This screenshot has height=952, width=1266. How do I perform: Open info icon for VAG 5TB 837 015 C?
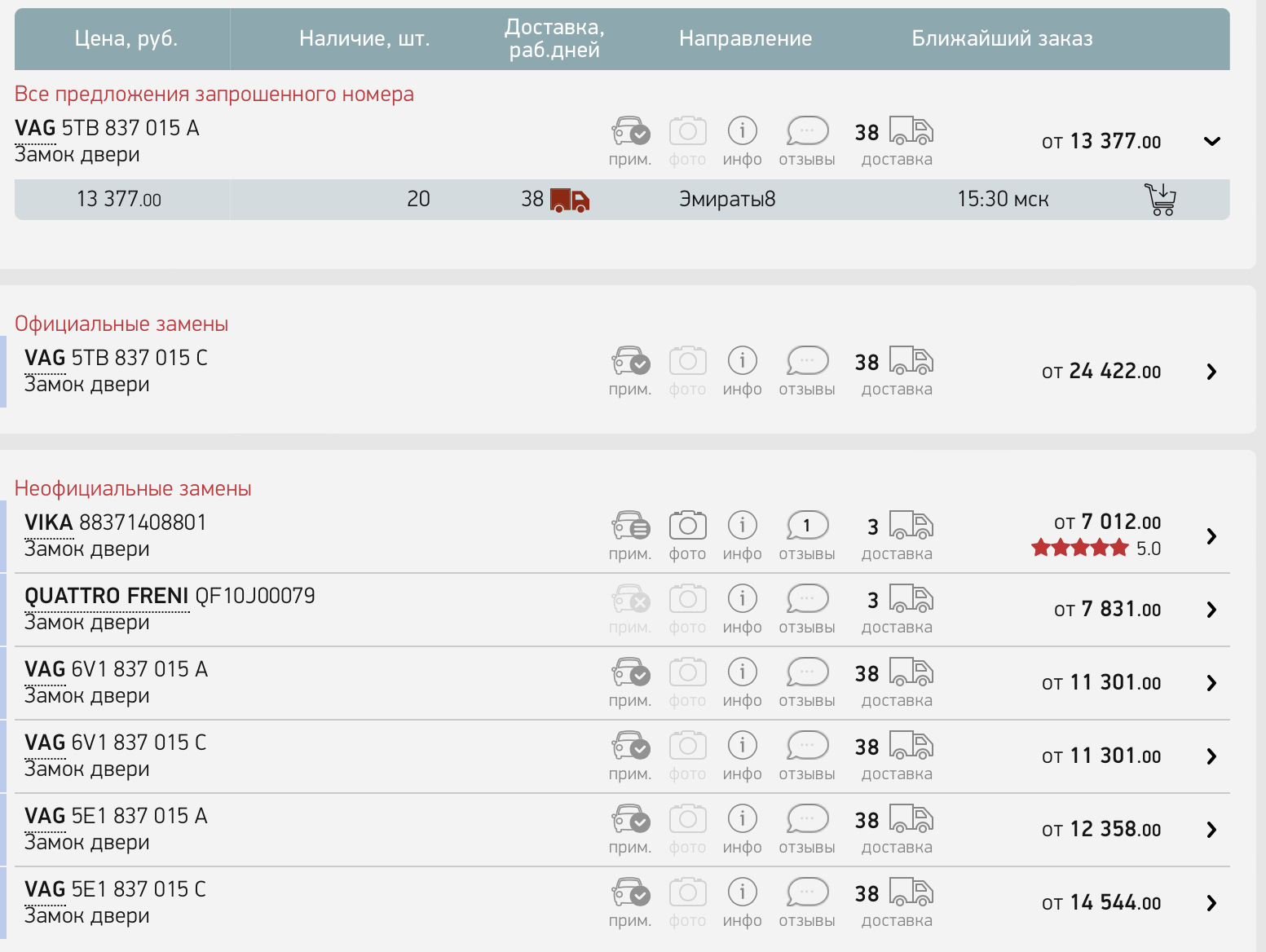click(742, 360)
